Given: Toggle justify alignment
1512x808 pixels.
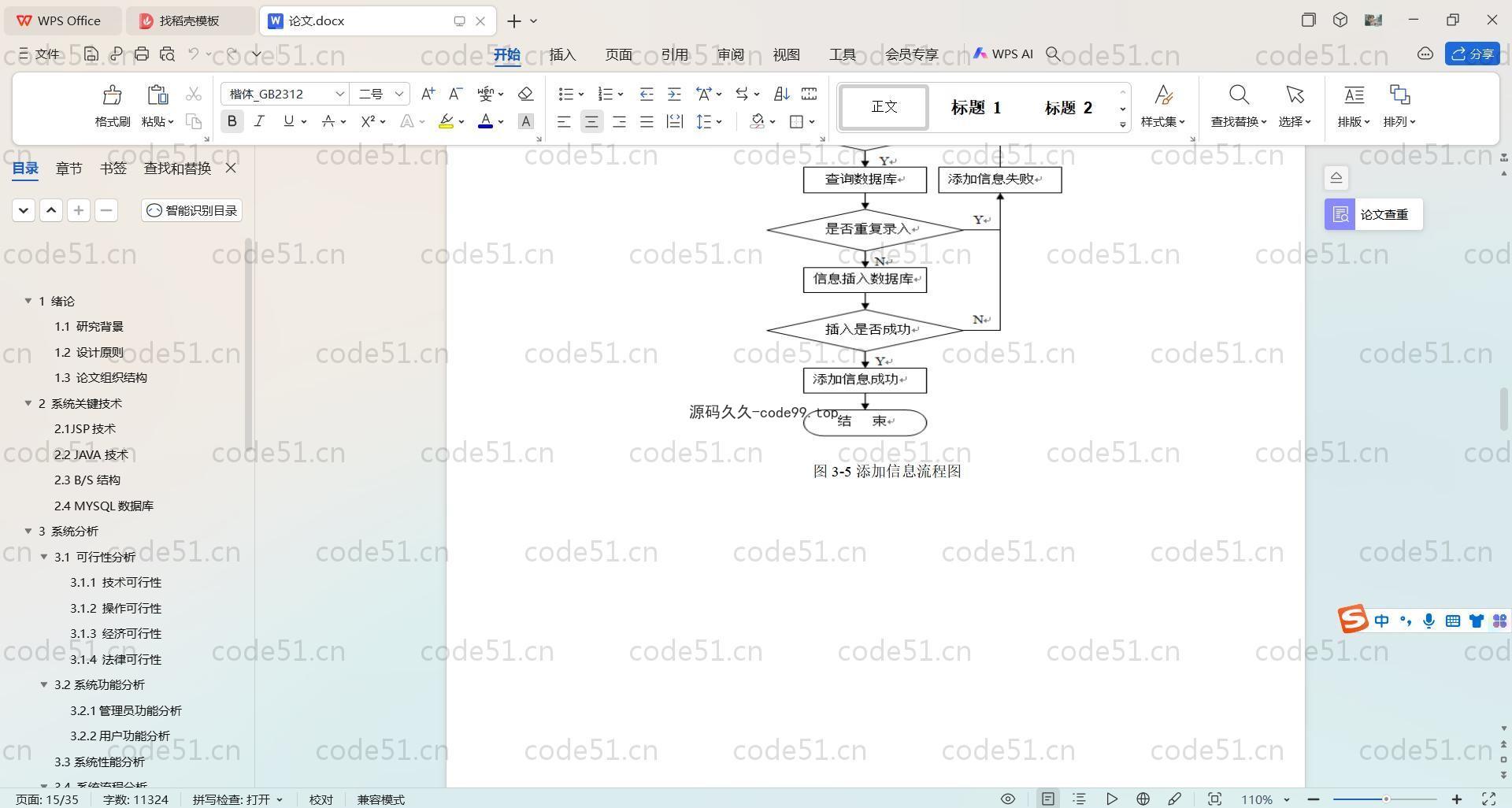Looking at the screenshot, I should [x=647, y=121].
